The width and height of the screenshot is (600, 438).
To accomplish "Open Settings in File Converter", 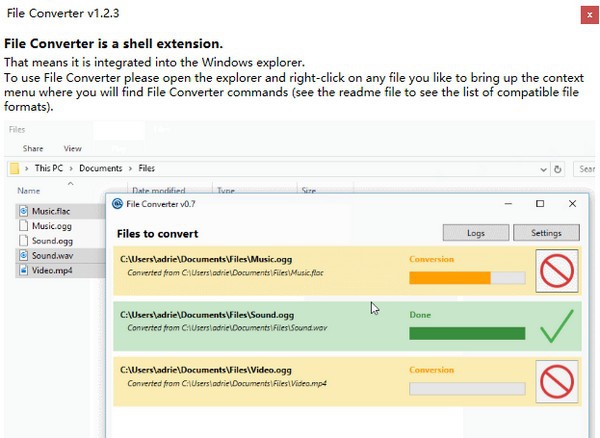I will [x=545, y=233].
